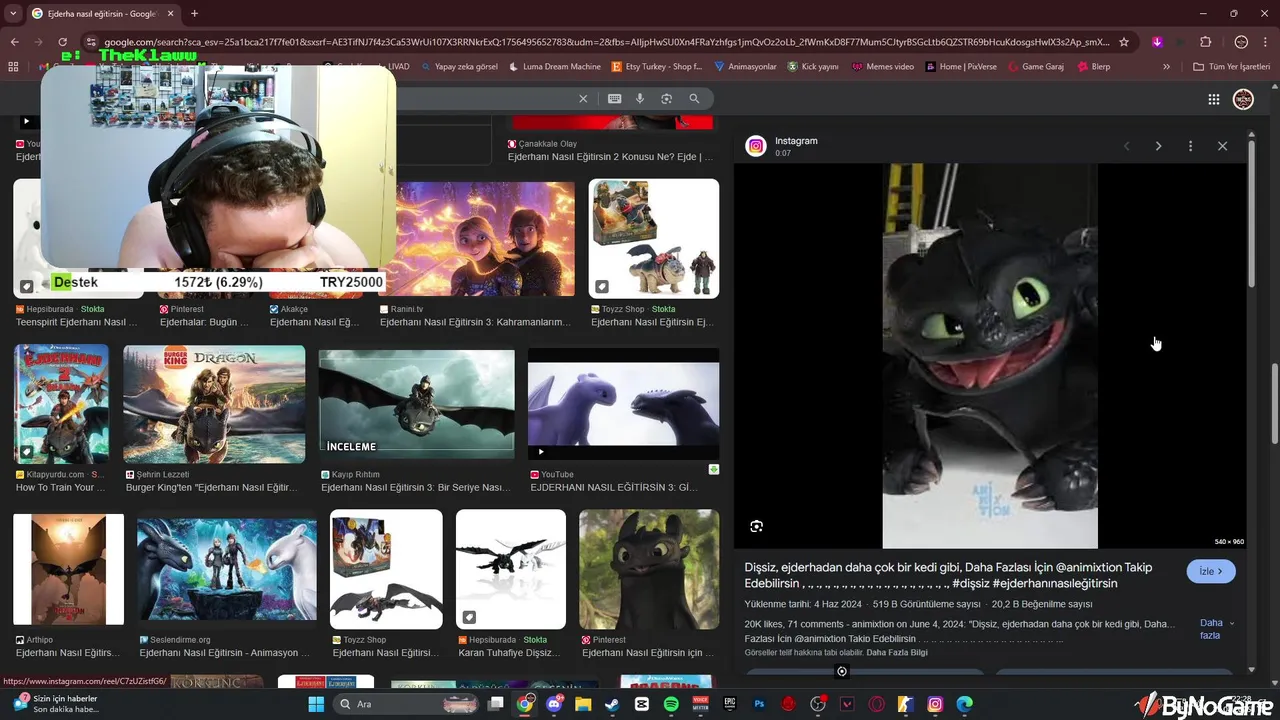Open Hepsiburada Karan Tuhafiye dragon thumbnail

click(511, 570)
